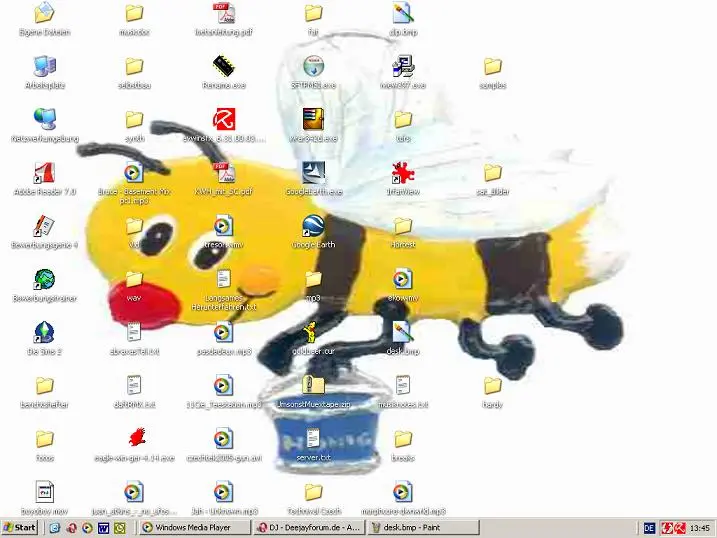This screenshot has height=538, width=717.
Task: Click the 13:45 system tray clock
Action: pyautogui.click(x=699, y=527)
